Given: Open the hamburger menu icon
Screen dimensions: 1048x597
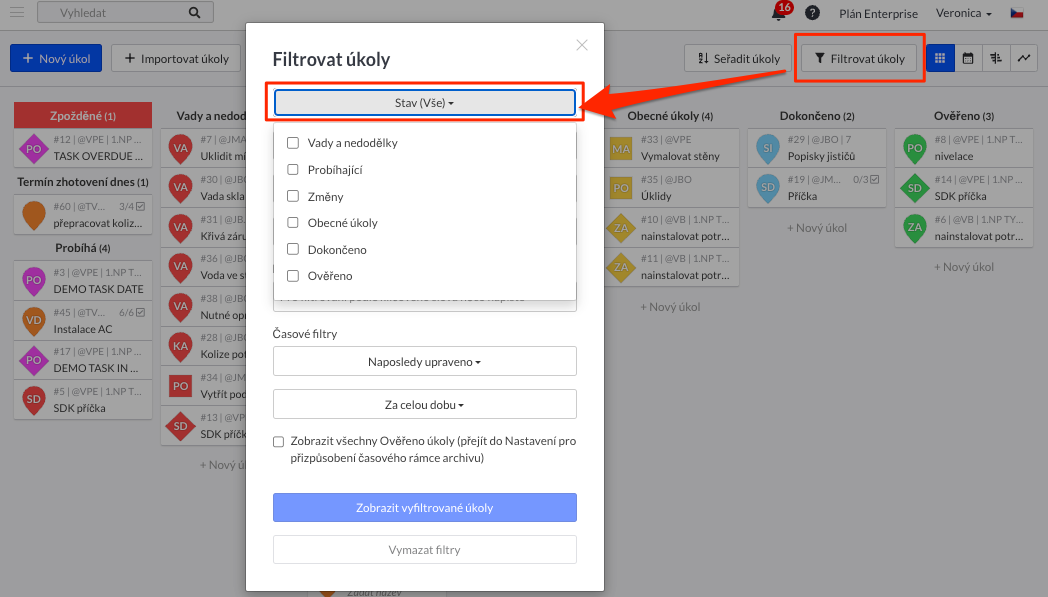Looking at the screenshot, I should [17, 12].
